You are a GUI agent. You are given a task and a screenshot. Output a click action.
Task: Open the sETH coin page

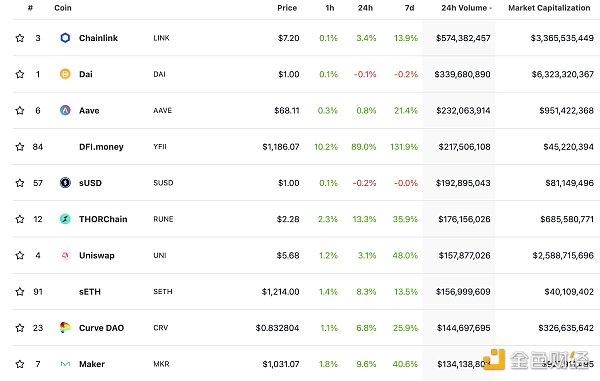pos(90,291)
